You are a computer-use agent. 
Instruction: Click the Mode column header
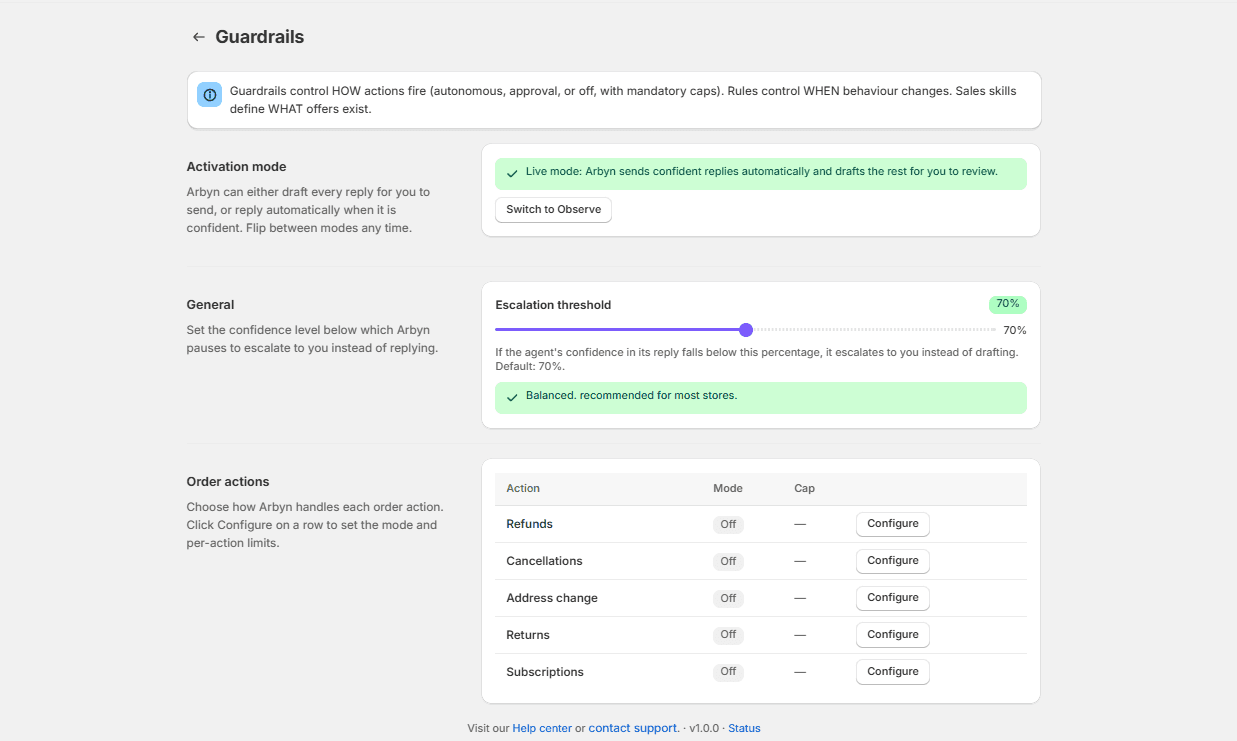pyautogui.click(x=728, y=488)
